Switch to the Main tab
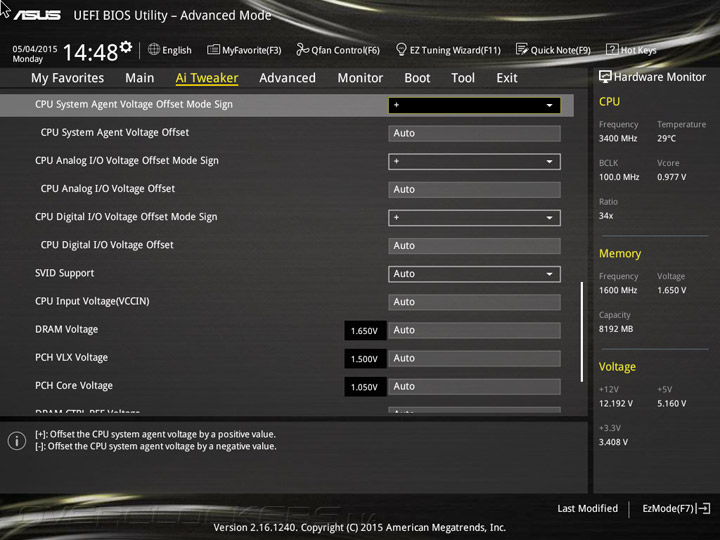720x540 pixels. pyautogui.click(x=140, y=78)
